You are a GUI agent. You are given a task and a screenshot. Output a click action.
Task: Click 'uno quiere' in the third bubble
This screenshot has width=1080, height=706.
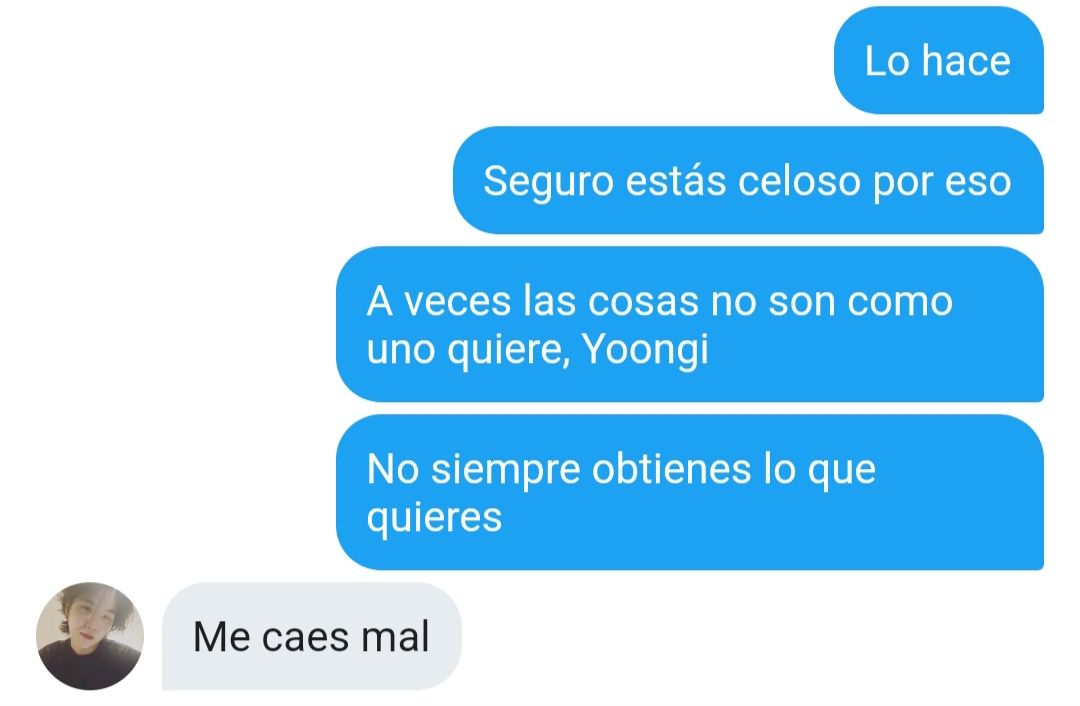(468, 350)
